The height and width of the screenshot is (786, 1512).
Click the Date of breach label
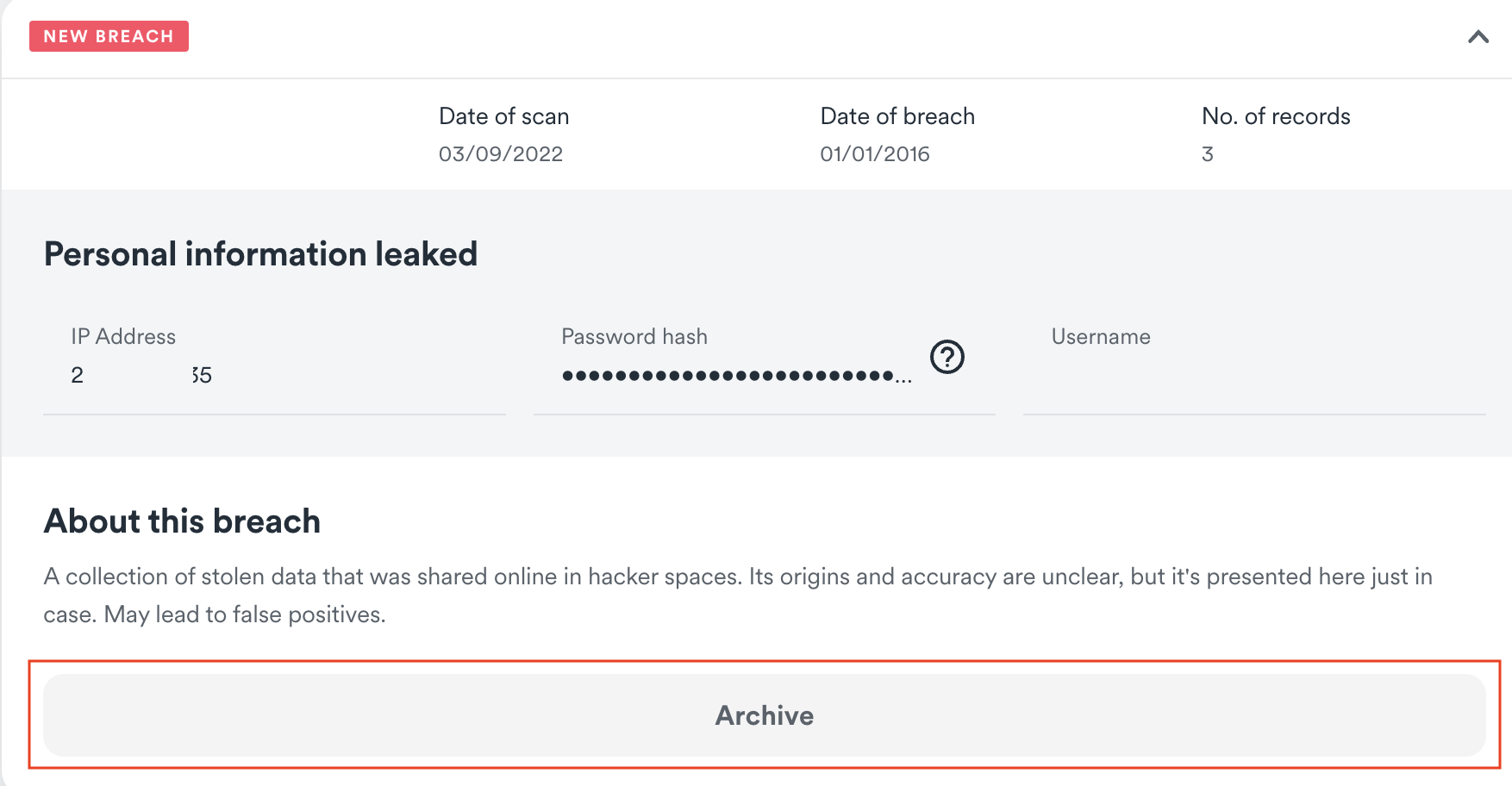pyautogui.click(x=897, y=116)
